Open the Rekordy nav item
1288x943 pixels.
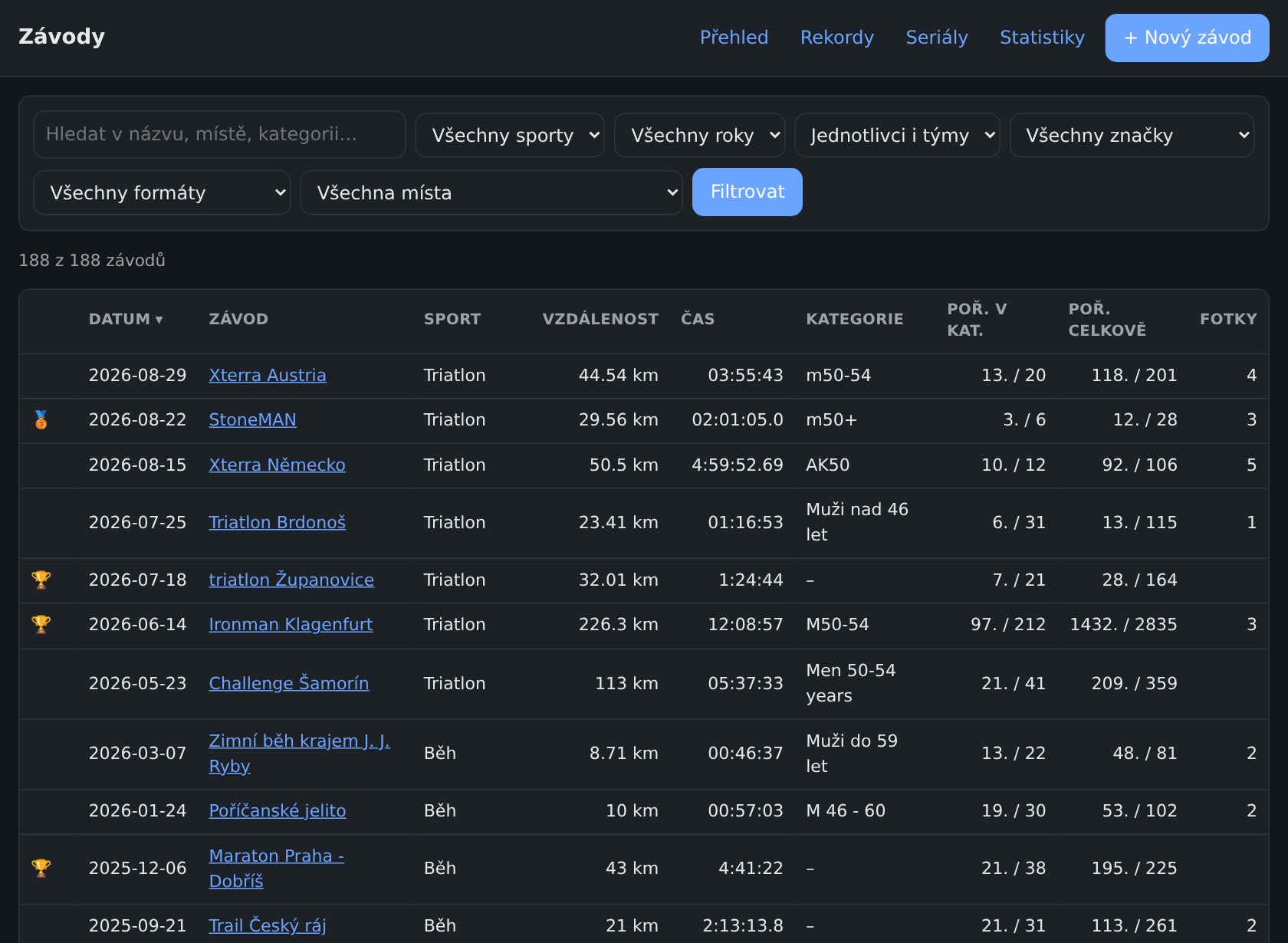(837, 38)
